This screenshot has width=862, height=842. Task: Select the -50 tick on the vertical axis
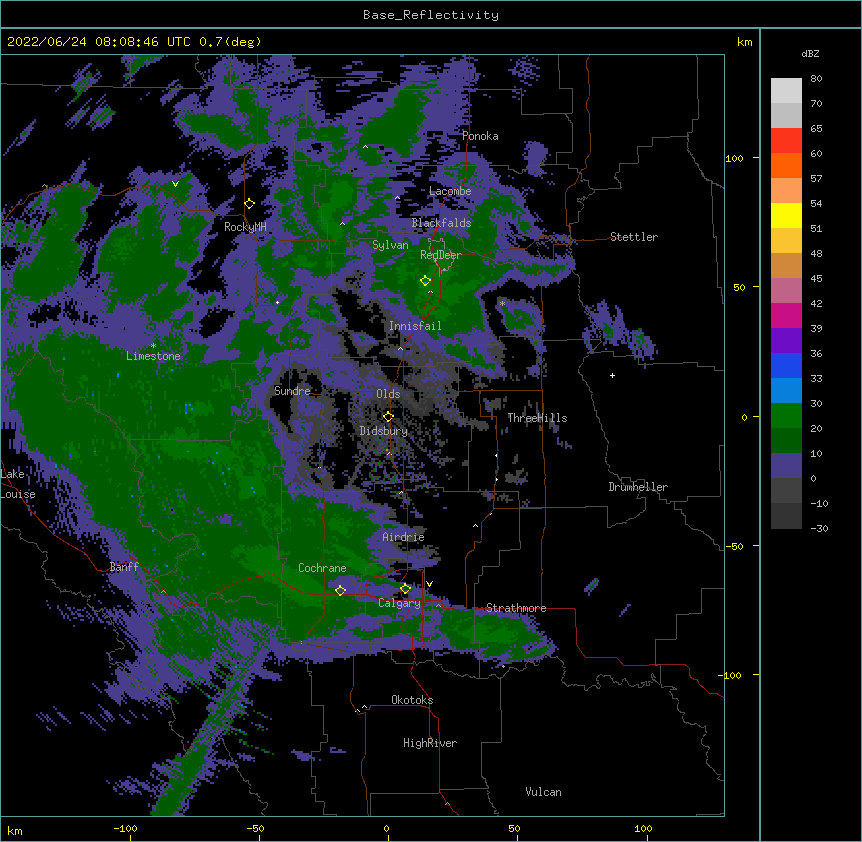point(734,546)
